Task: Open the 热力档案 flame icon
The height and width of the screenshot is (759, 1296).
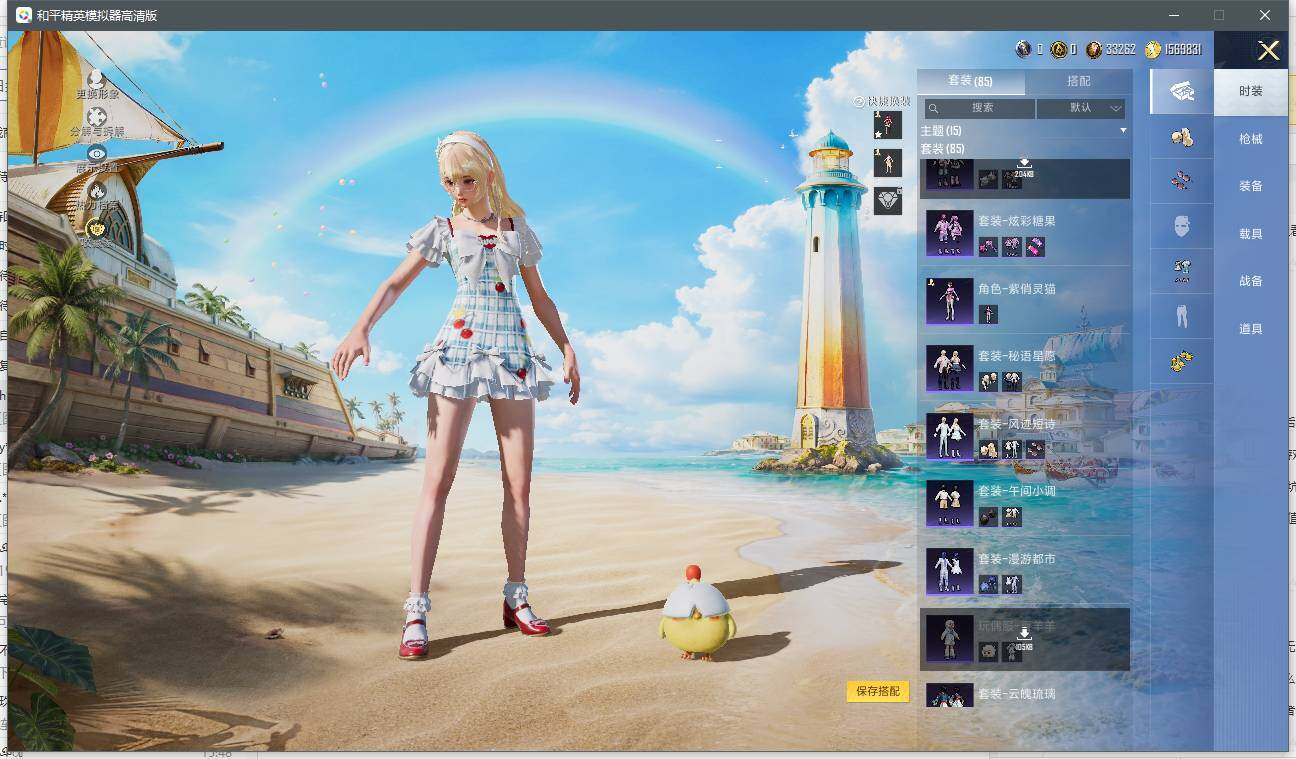Action: [97, 190]
